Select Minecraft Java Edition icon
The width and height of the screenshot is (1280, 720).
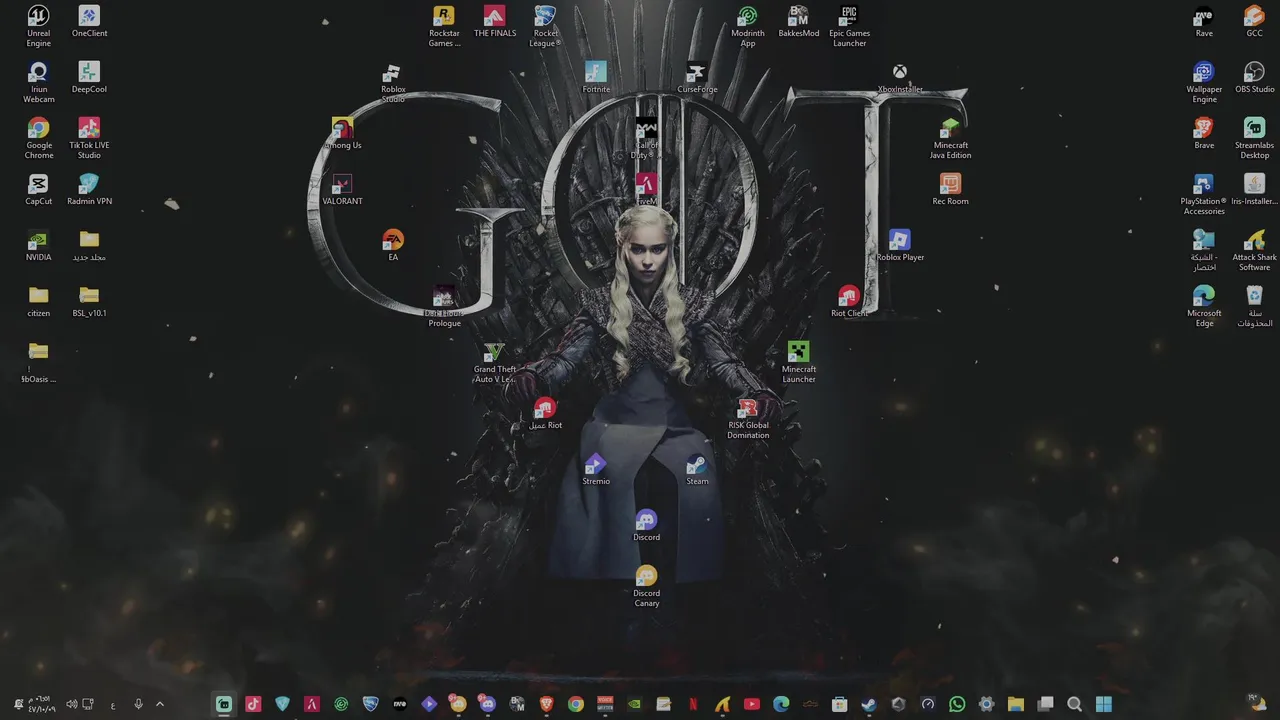950,138
